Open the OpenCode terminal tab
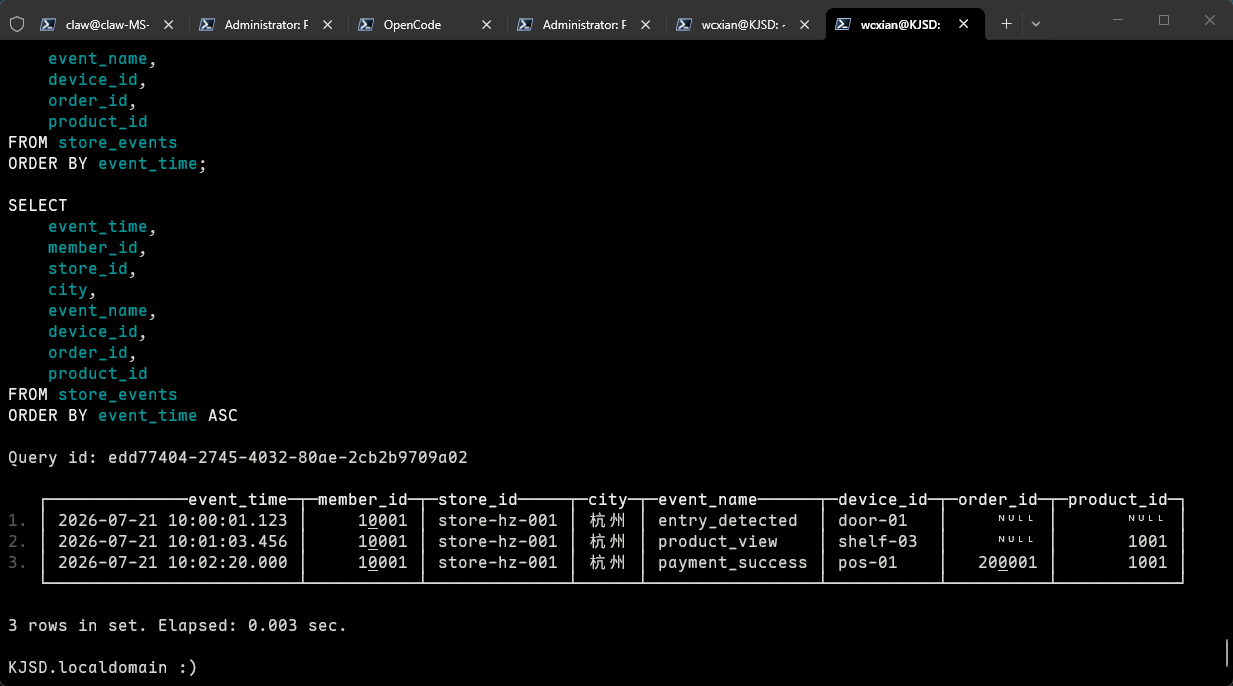The height and width of the screenshot is (686, 1233). coord(427,24)
